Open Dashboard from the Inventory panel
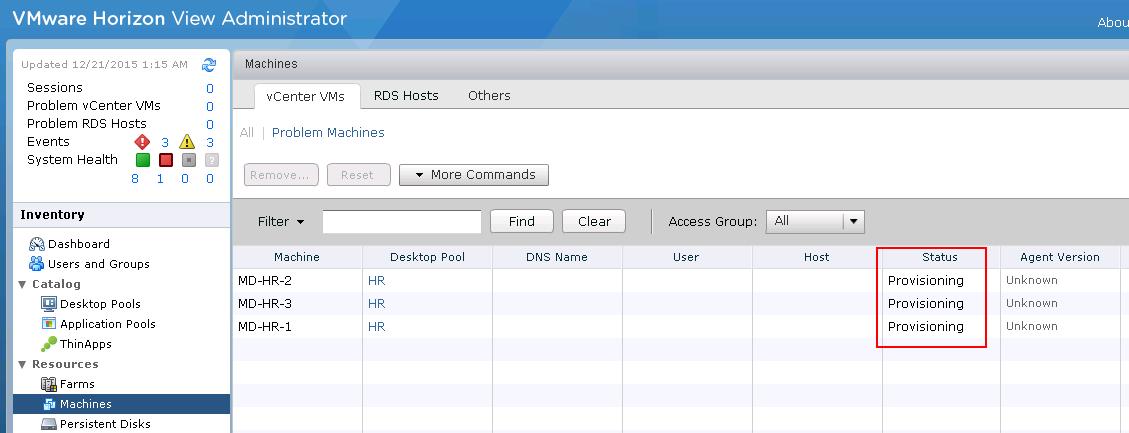 click(78, 244)
